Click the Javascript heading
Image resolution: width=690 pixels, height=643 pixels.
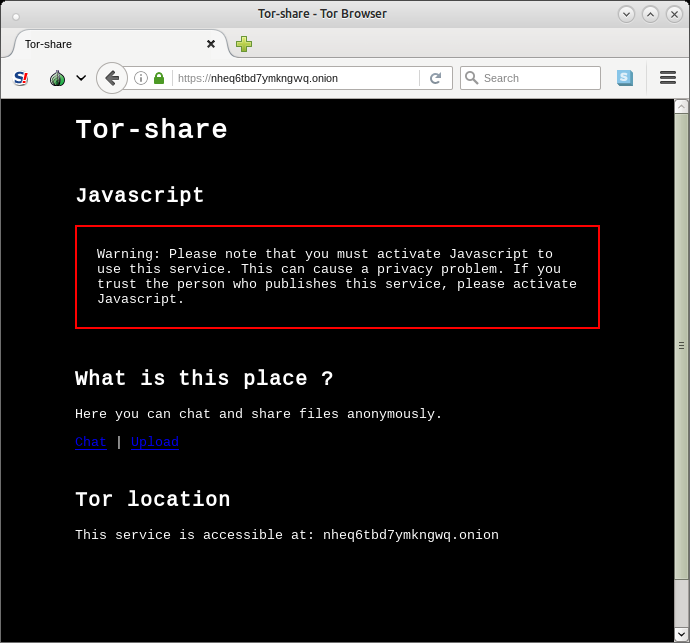140,195
